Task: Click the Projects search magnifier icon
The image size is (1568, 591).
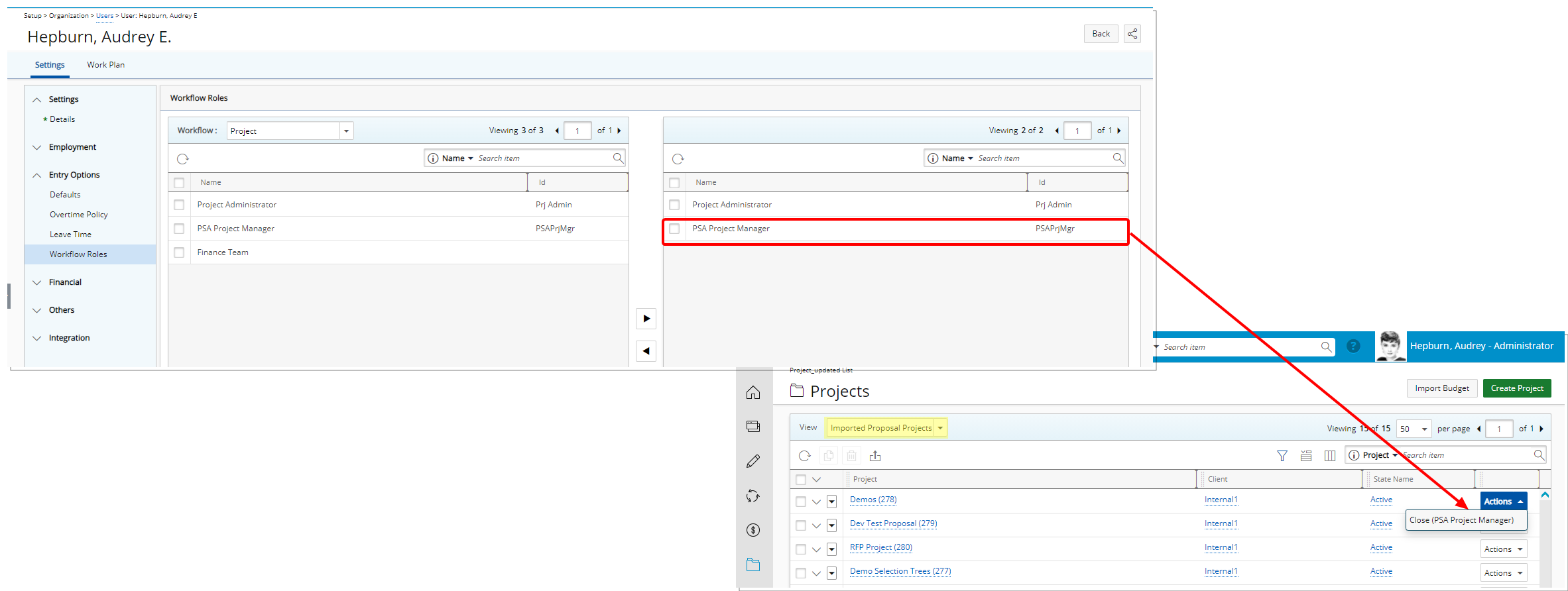Action: tap(1539, 455)
